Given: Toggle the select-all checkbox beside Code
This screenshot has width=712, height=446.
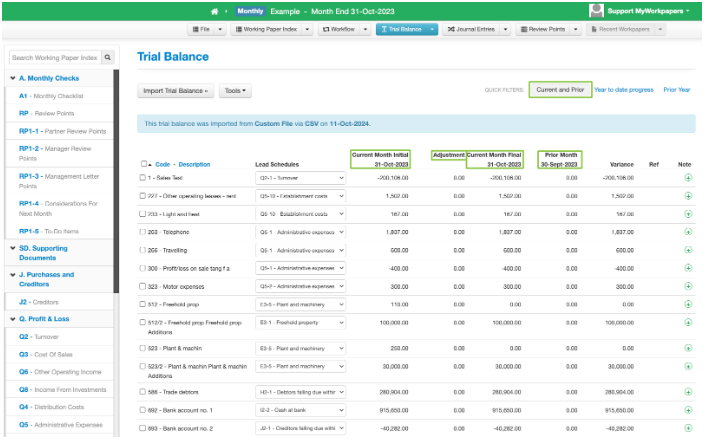Looking at the screenshot, I should [x=144, y=164].
